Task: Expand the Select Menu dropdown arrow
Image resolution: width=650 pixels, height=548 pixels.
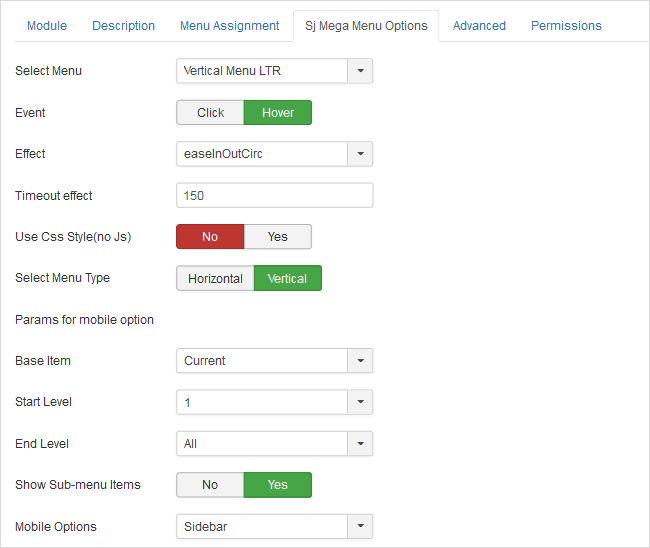Action: [360, 71]
